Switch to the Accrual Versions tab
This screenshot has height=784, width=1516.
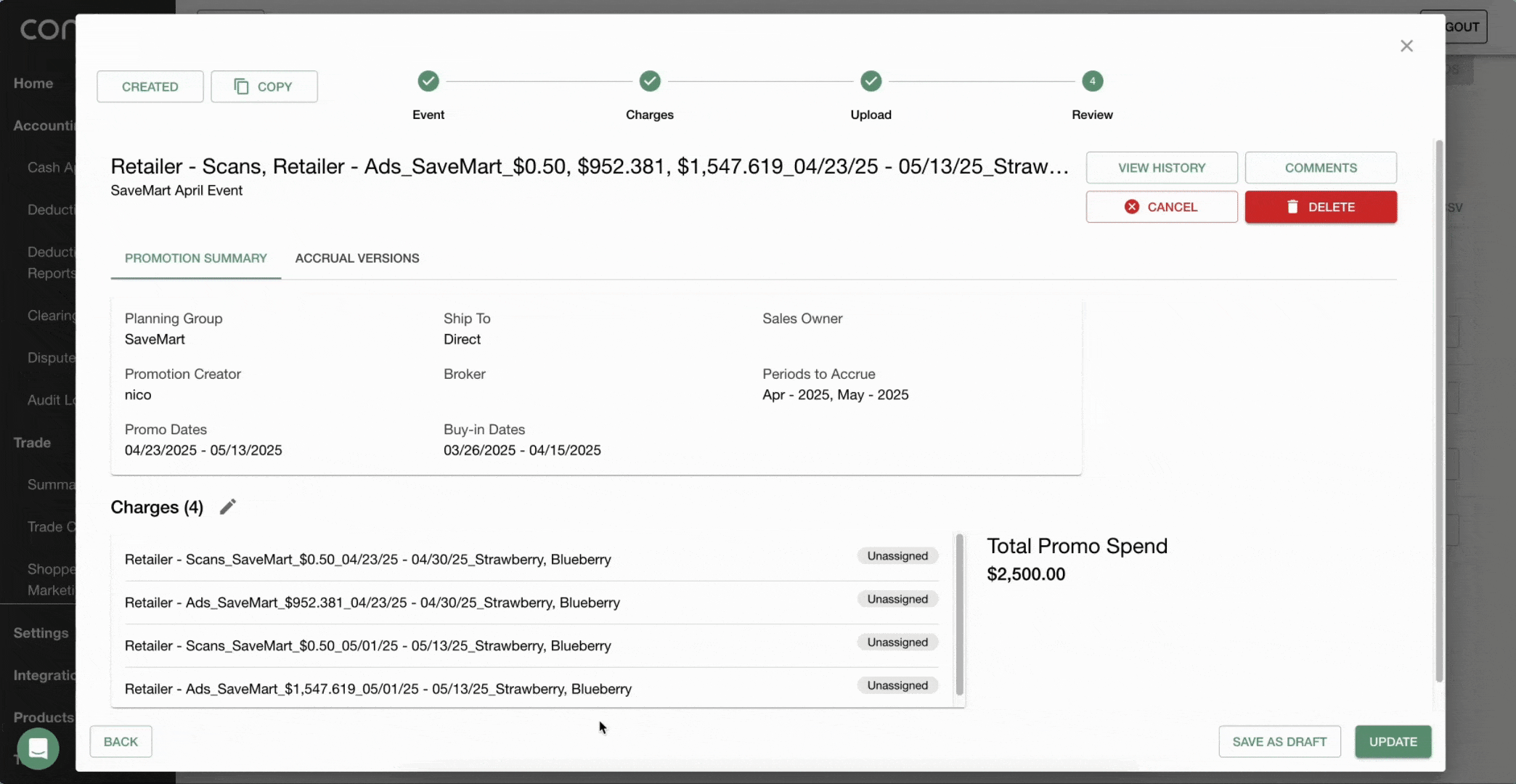click(x=356, y=258)
